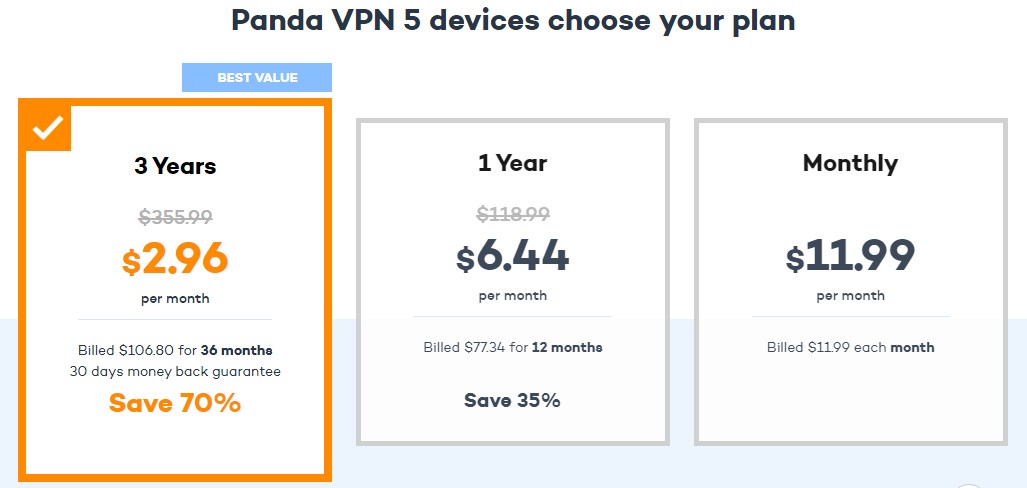Click the $6.44 per month price
The image size is (1027, 488).
pos(512,256)
